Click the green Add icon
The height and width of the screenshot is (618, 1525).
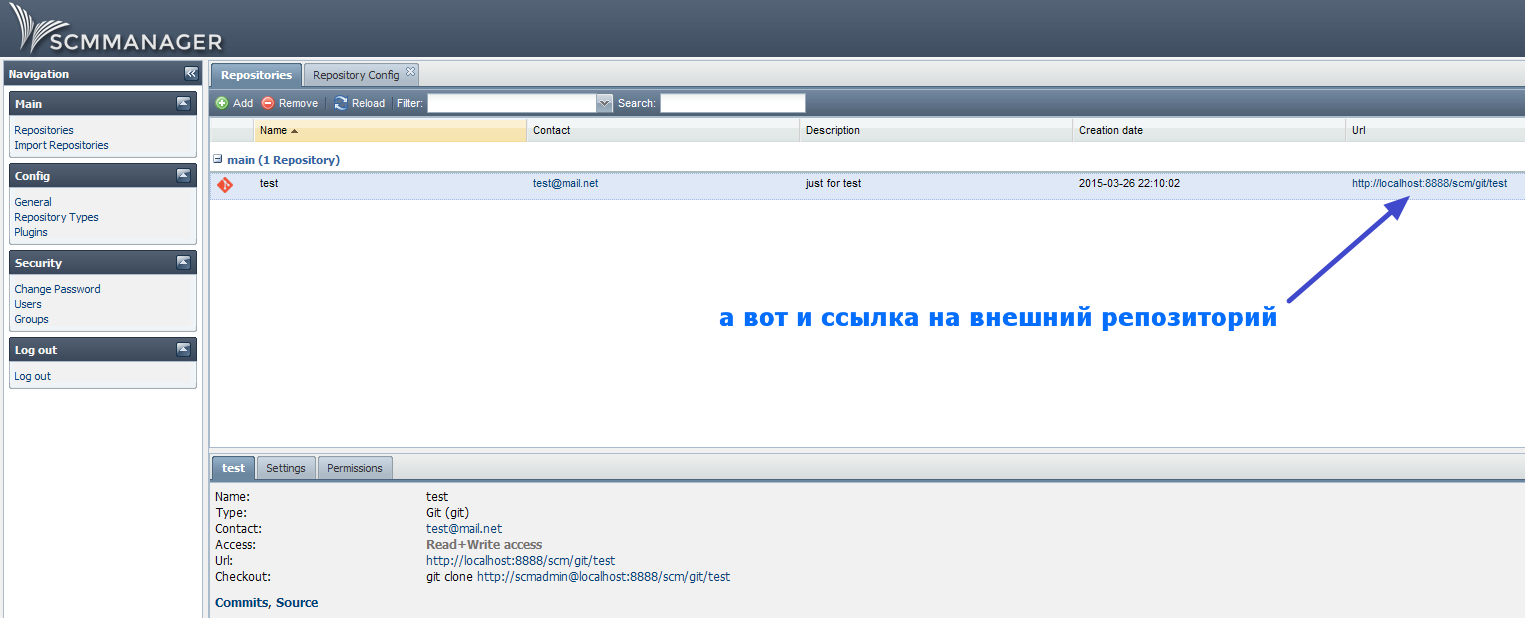[222, 103]
